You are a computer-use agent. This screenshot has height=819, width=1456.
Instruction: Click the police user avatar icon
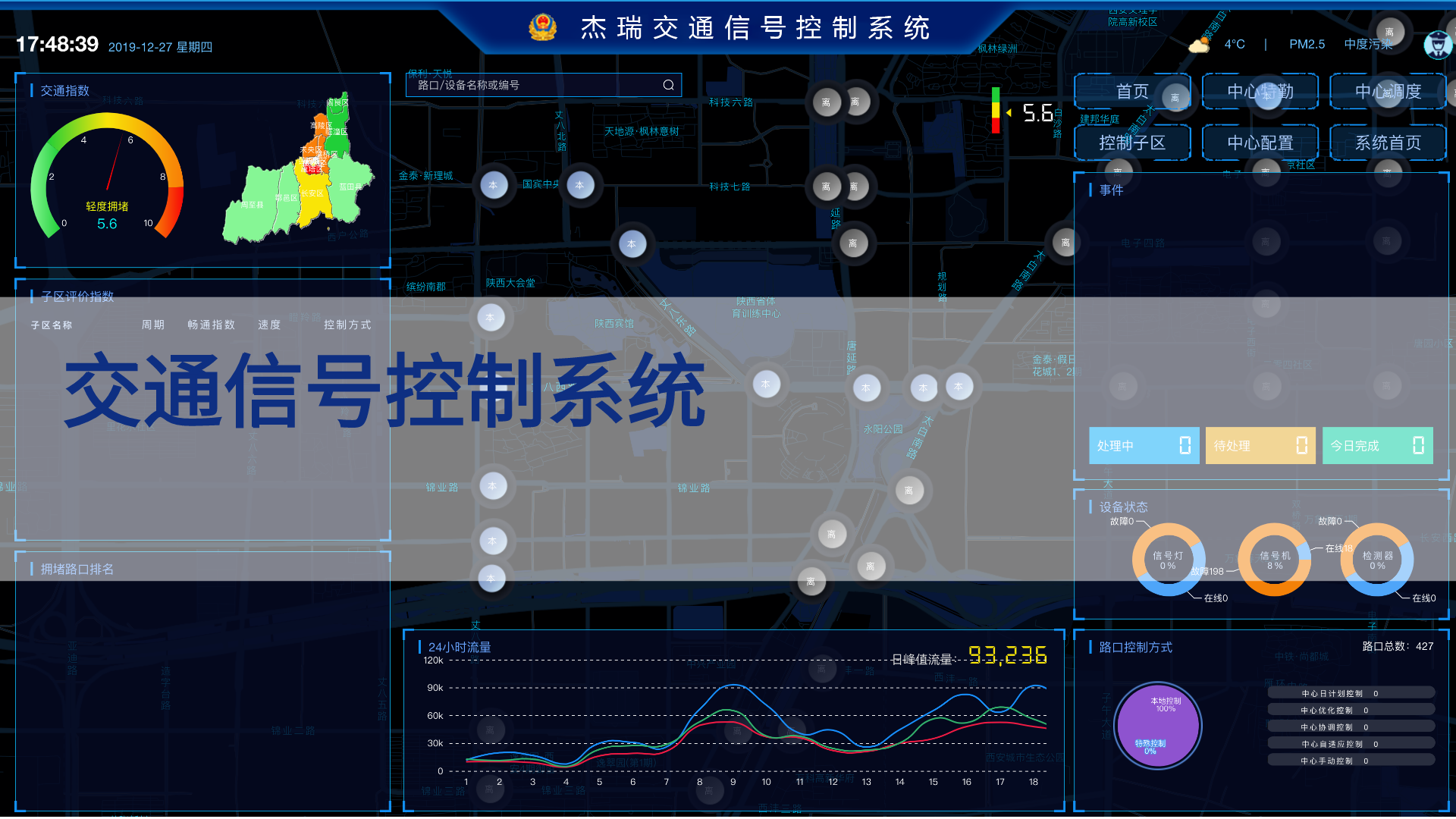[x=1437, y=45]
